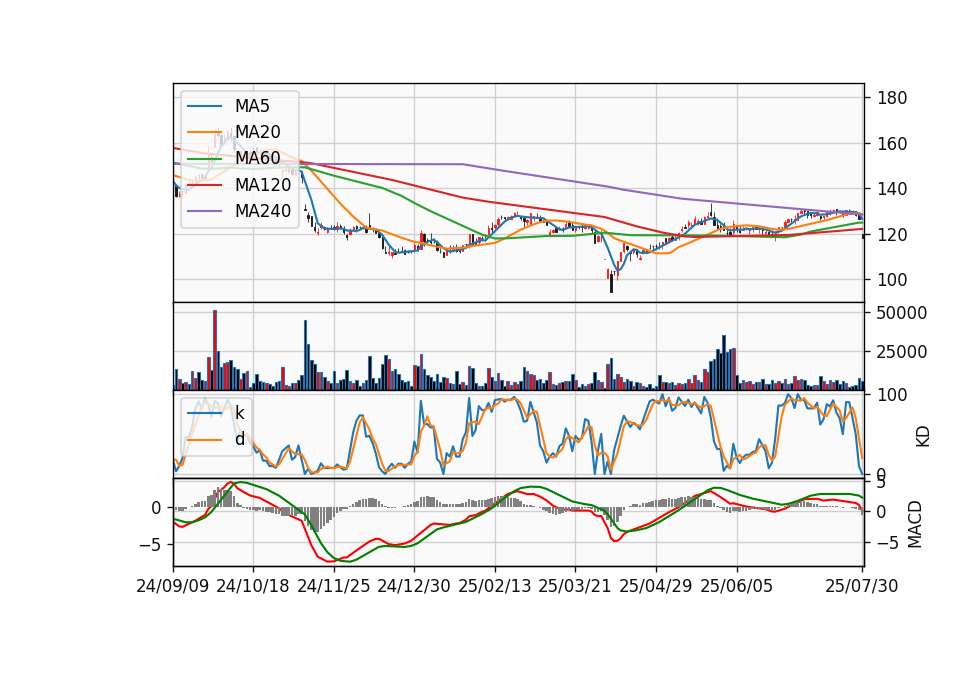
Task: Click the MACD axis title
Action: tap(915, 524)
